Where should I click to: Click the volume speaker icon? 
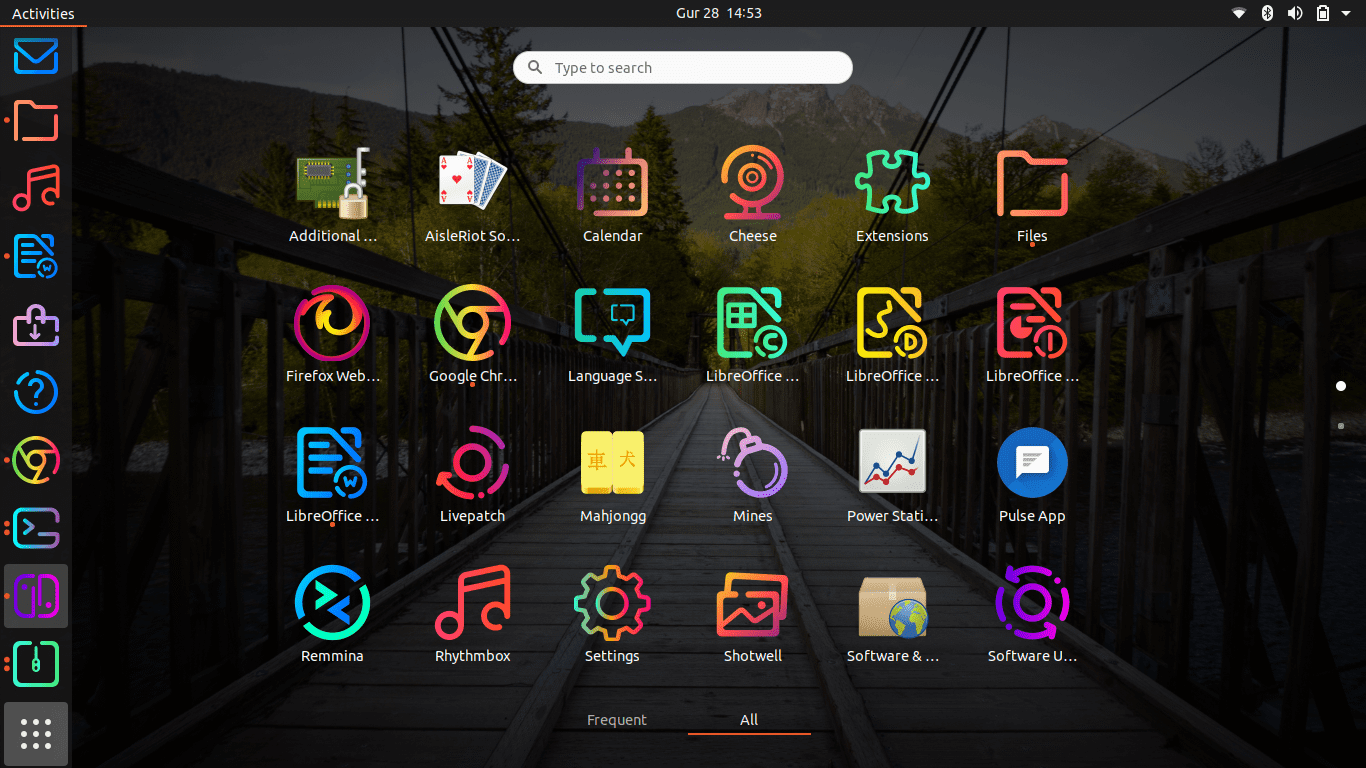(x=1295, y=13)
